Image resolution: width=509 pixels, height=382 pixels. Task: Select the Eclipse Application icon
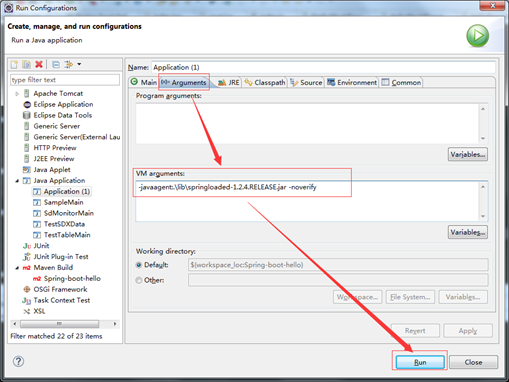pyautogui.click(x=27, y=105)
